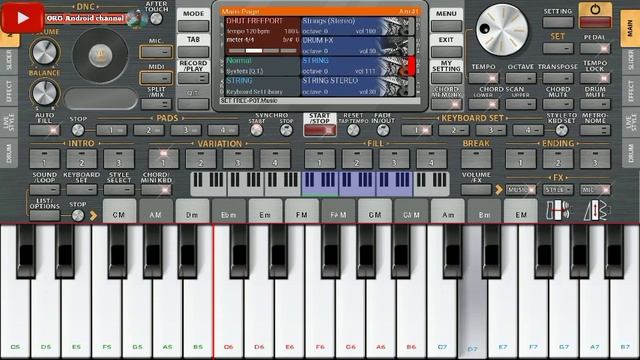Select Ending 3
640x360 pixels.
coord(595,159)
